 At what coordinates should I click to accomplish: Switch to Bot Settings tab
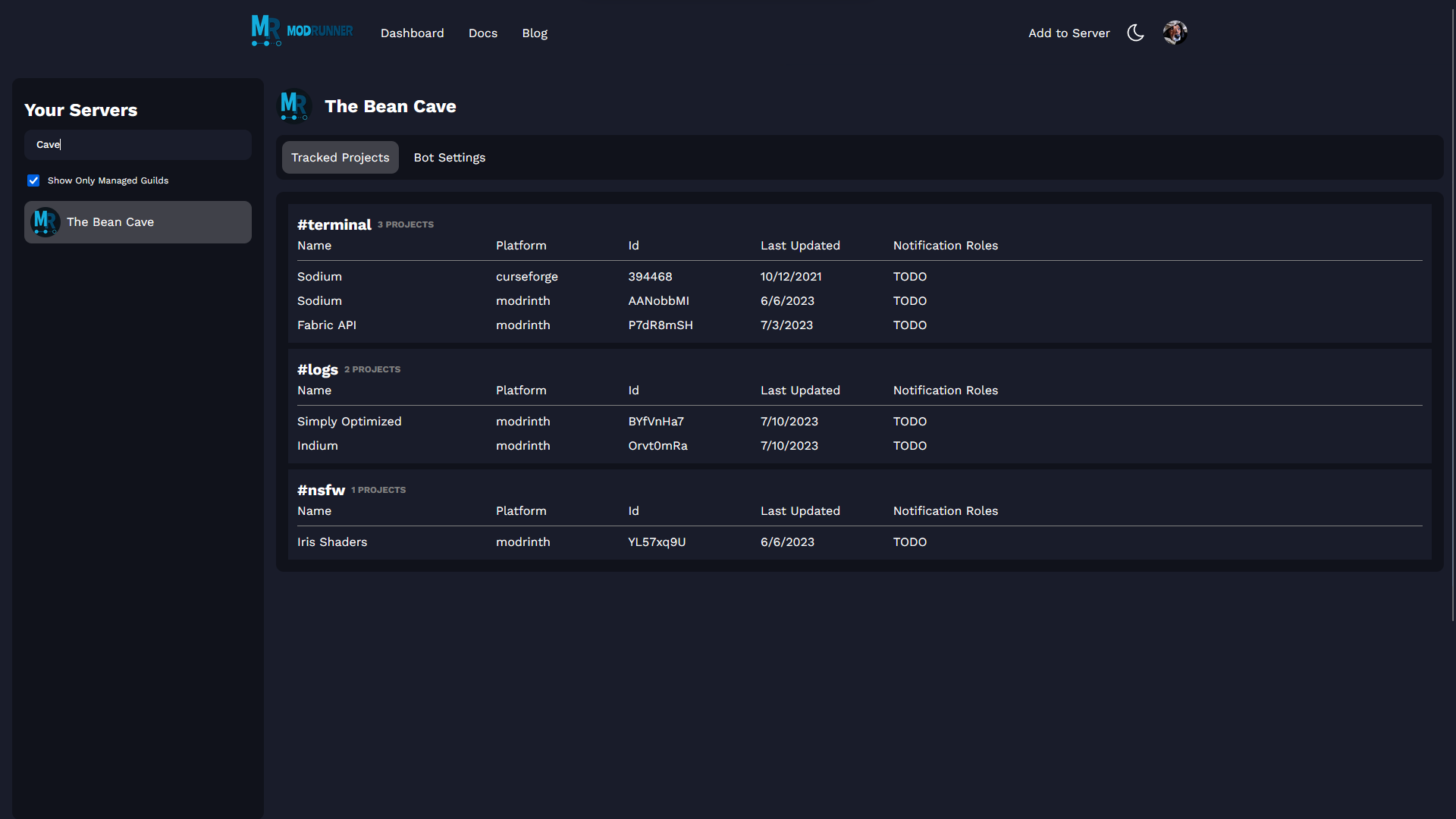449,158
